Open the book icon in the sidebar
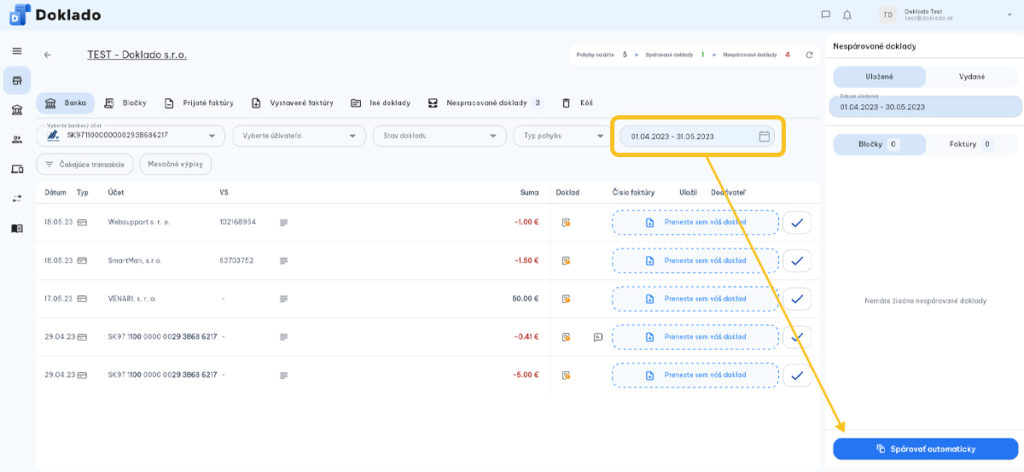The width and height of the screenshot is (1024, 472). [17, 228]
